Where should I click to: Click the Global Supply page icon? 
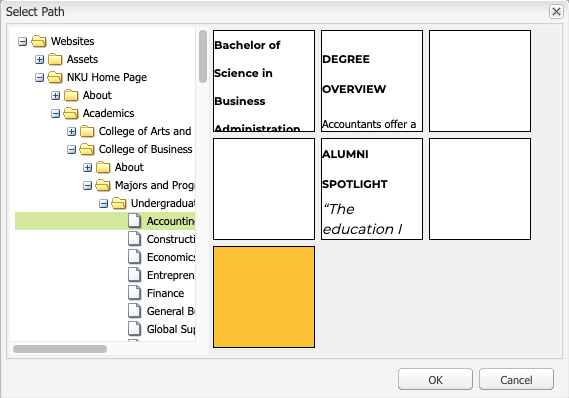[x=135, y=329]
